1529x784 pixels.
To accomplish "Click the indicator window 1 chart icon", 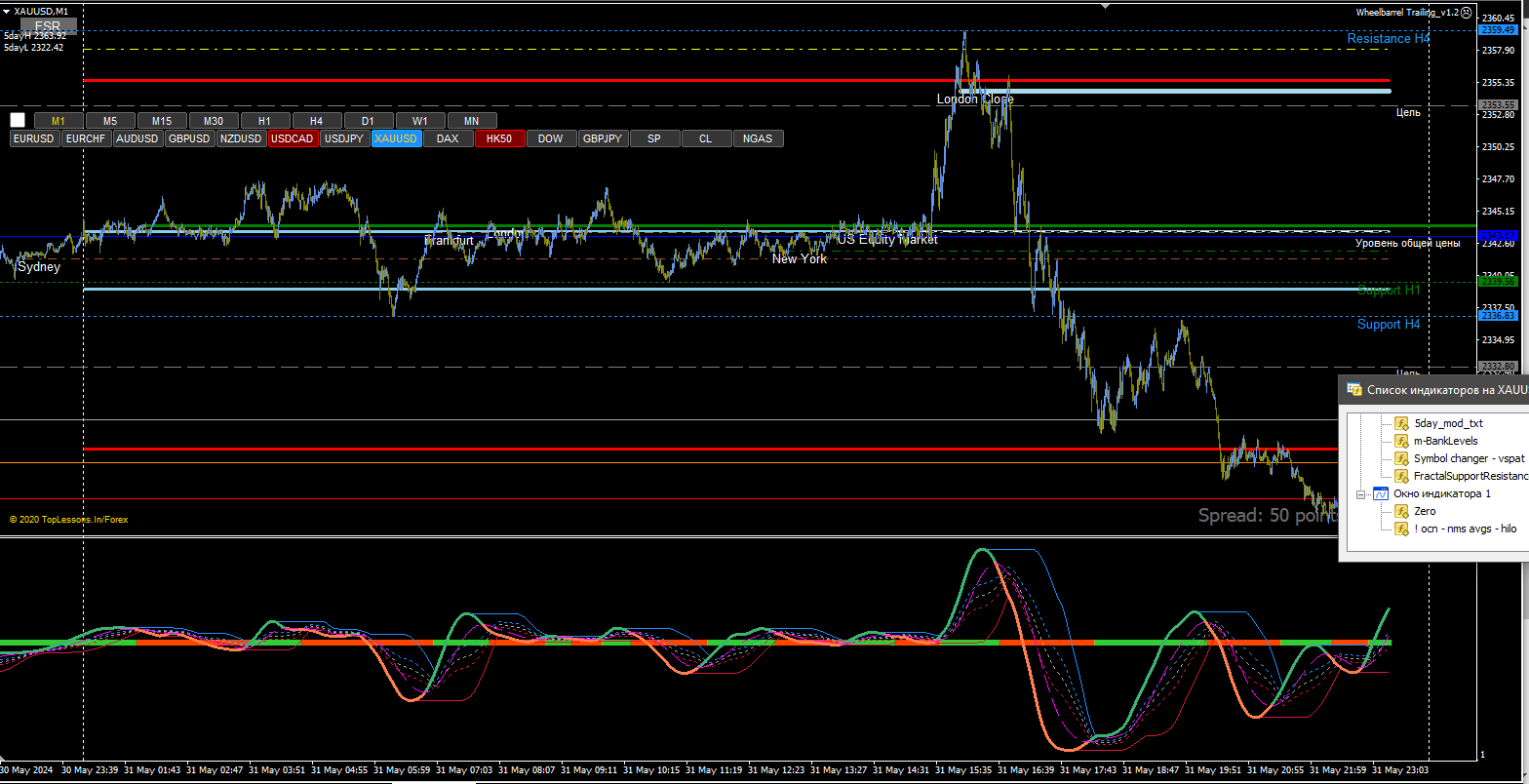I will click(x=1380, y=493).
